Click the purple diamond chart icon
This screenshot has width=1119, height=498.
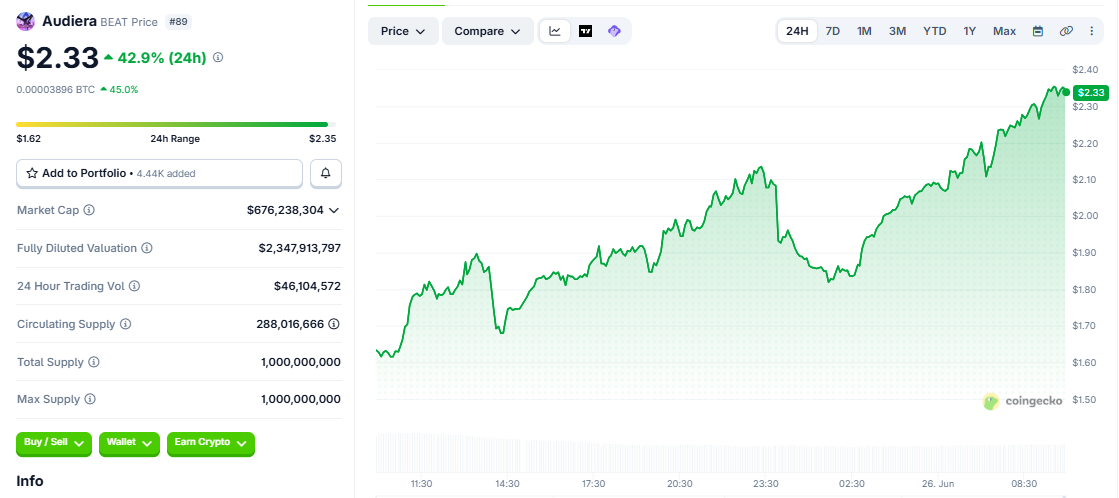[x=614, y=31]
